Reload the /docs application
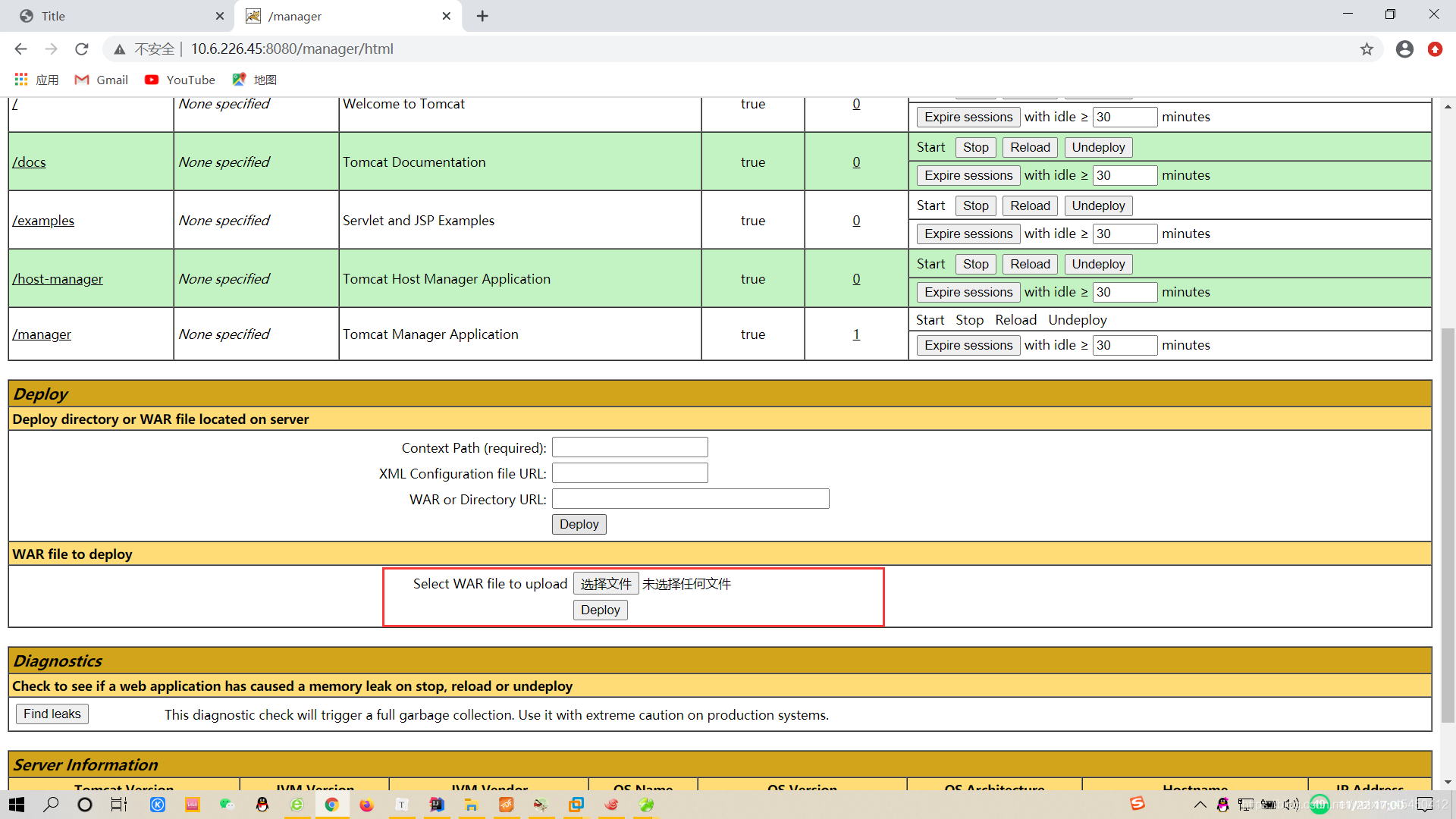The width and height of the screenshot is (1456, 819). pyautogui.click(x=1030, y=147)
